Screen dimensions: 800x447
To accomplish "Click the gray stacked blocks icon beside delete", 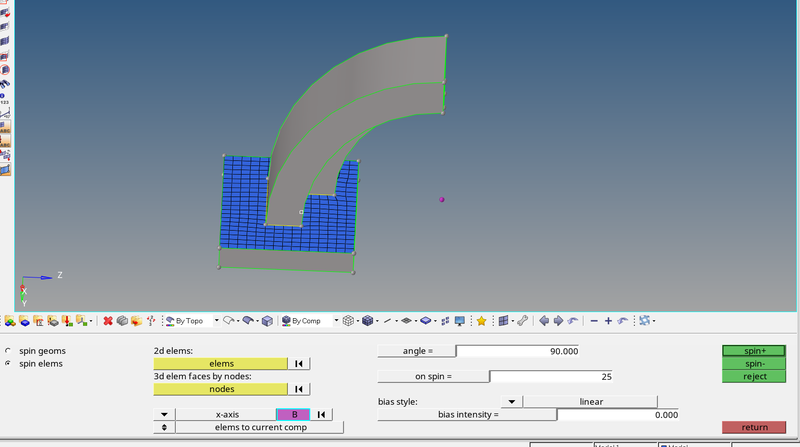I will click(122, 321).
